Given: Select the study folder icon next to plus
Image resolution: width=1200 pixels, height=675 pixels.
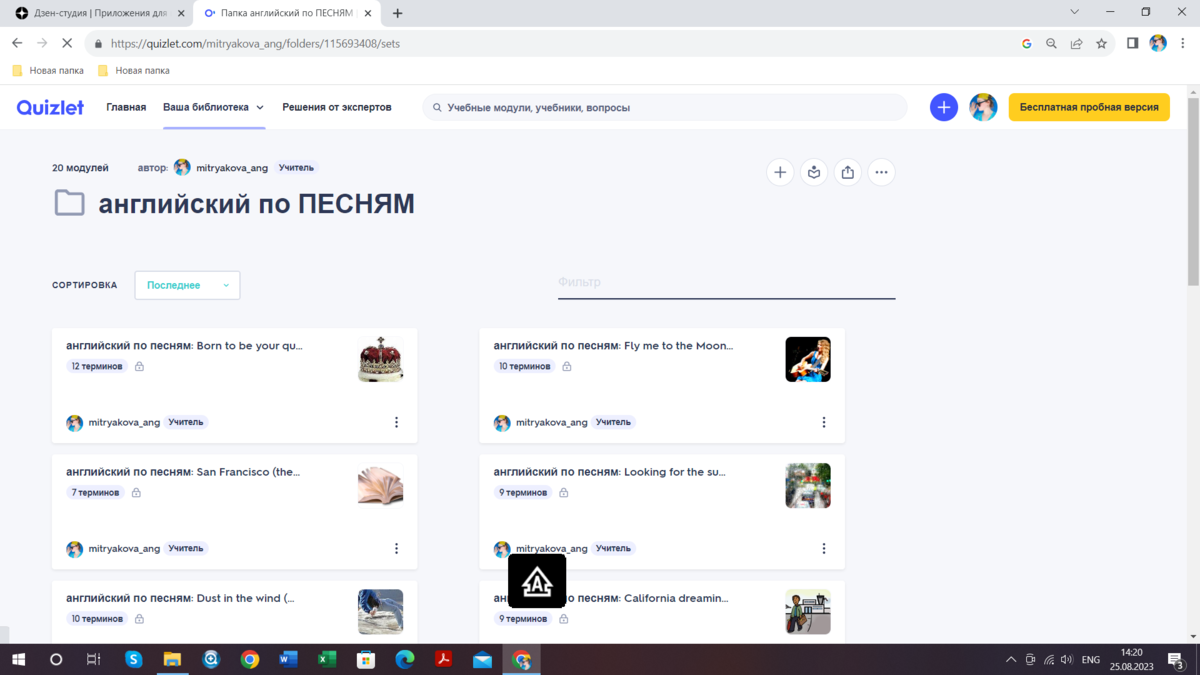Looking at the screenshot, I should (x=814, y=172).
